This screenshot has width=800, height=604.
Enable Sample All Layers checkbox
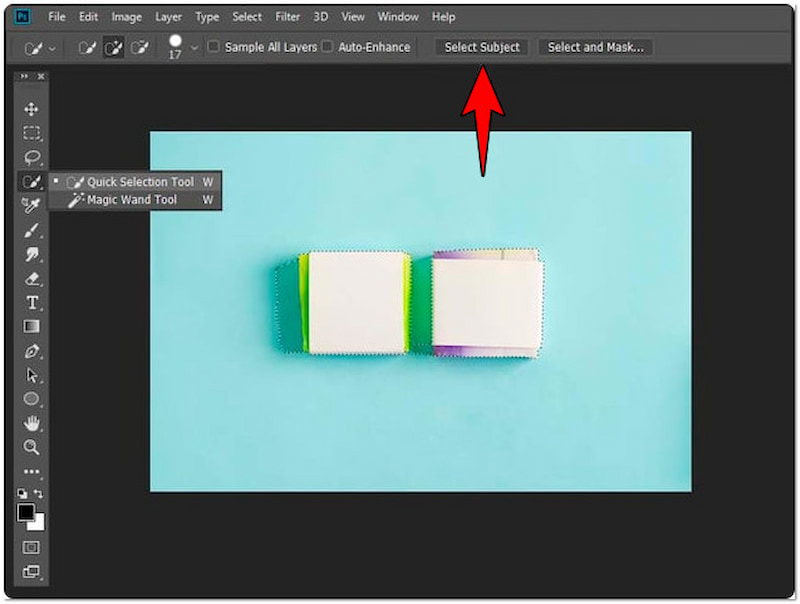(x=213, y=47)
